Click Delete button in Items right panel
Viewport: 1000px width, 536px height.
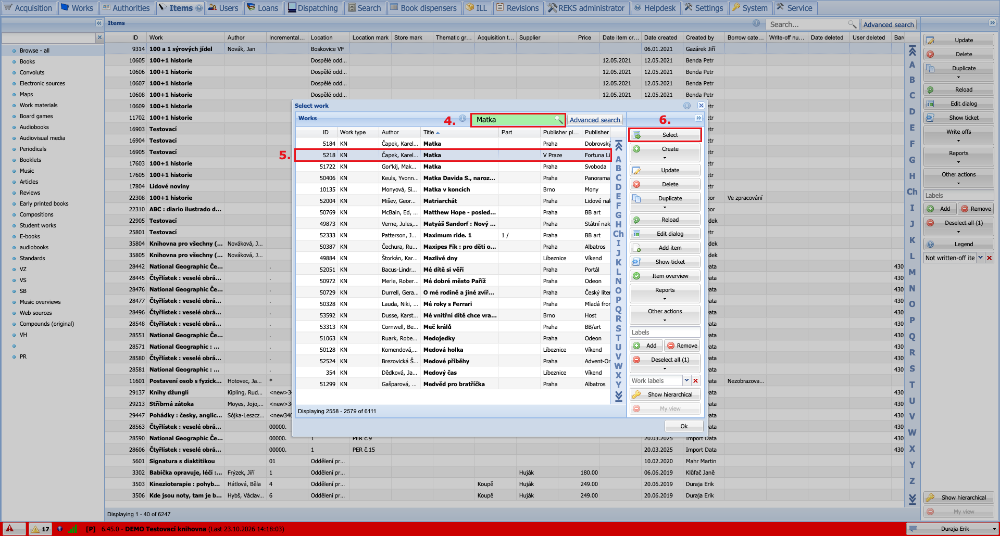(x=959, y=54)
